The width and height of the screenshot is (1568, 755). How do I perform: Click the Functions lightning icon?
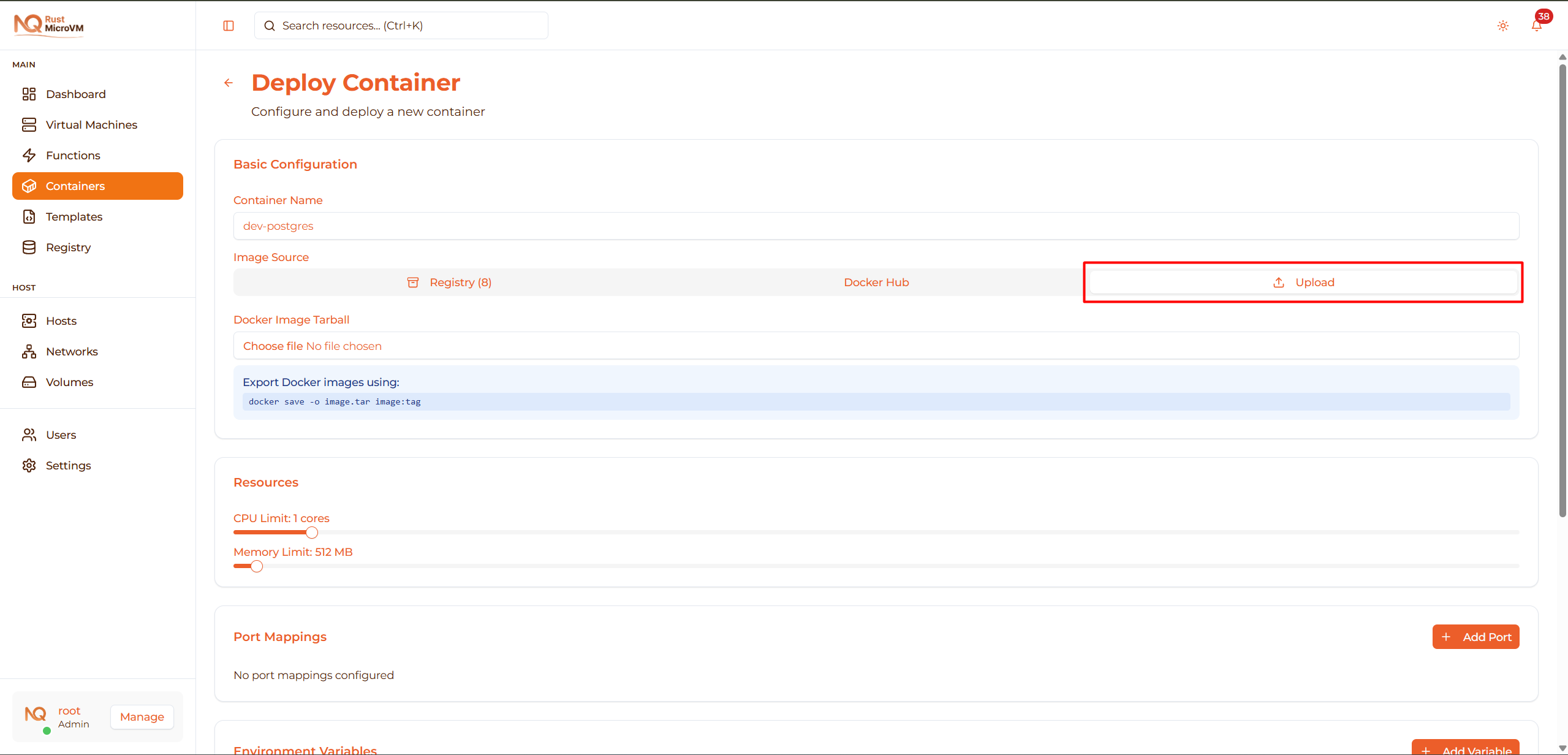point(29,155)
